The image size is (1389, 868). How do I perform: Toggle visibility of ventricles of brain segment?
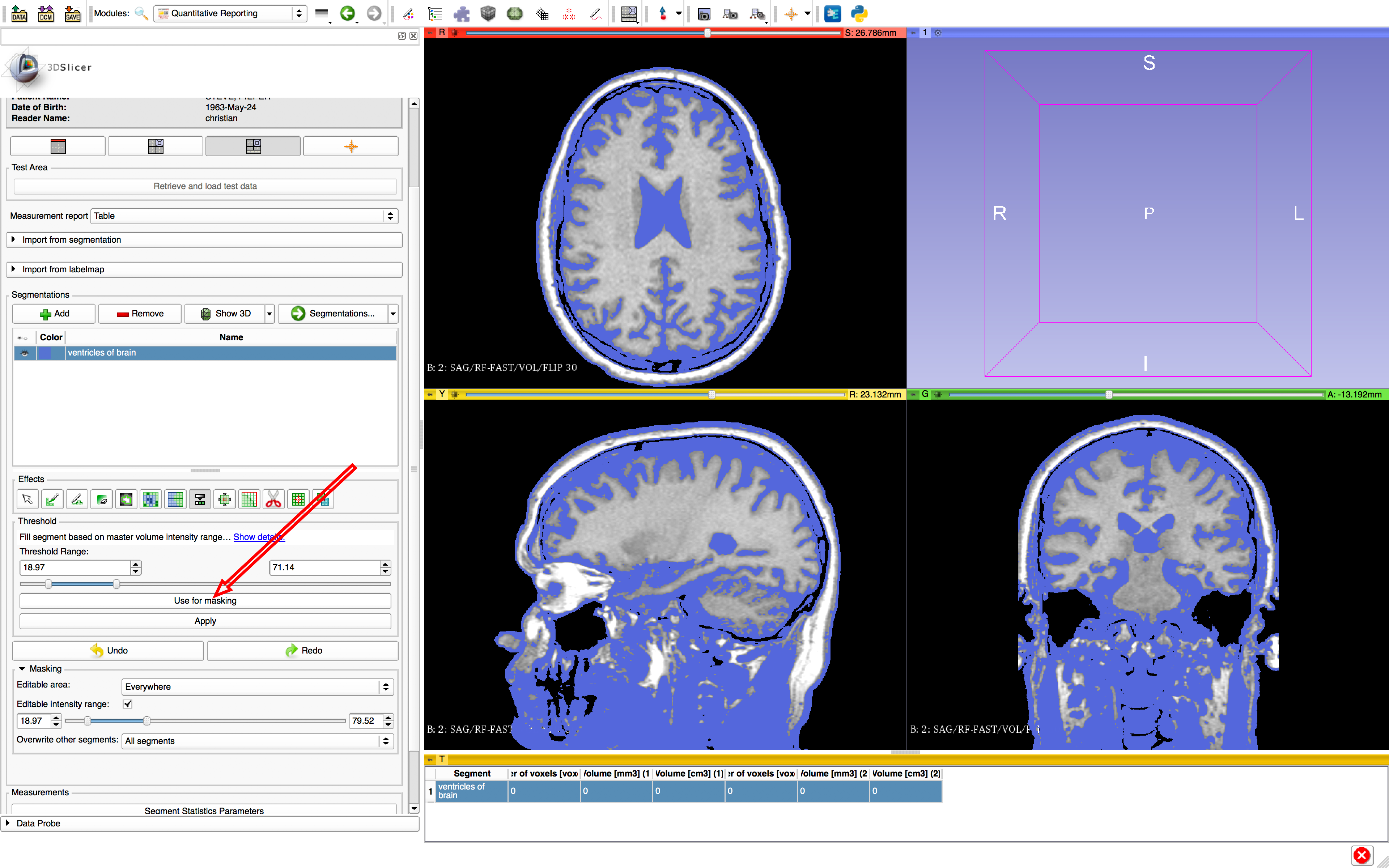[x=25, y=353]
